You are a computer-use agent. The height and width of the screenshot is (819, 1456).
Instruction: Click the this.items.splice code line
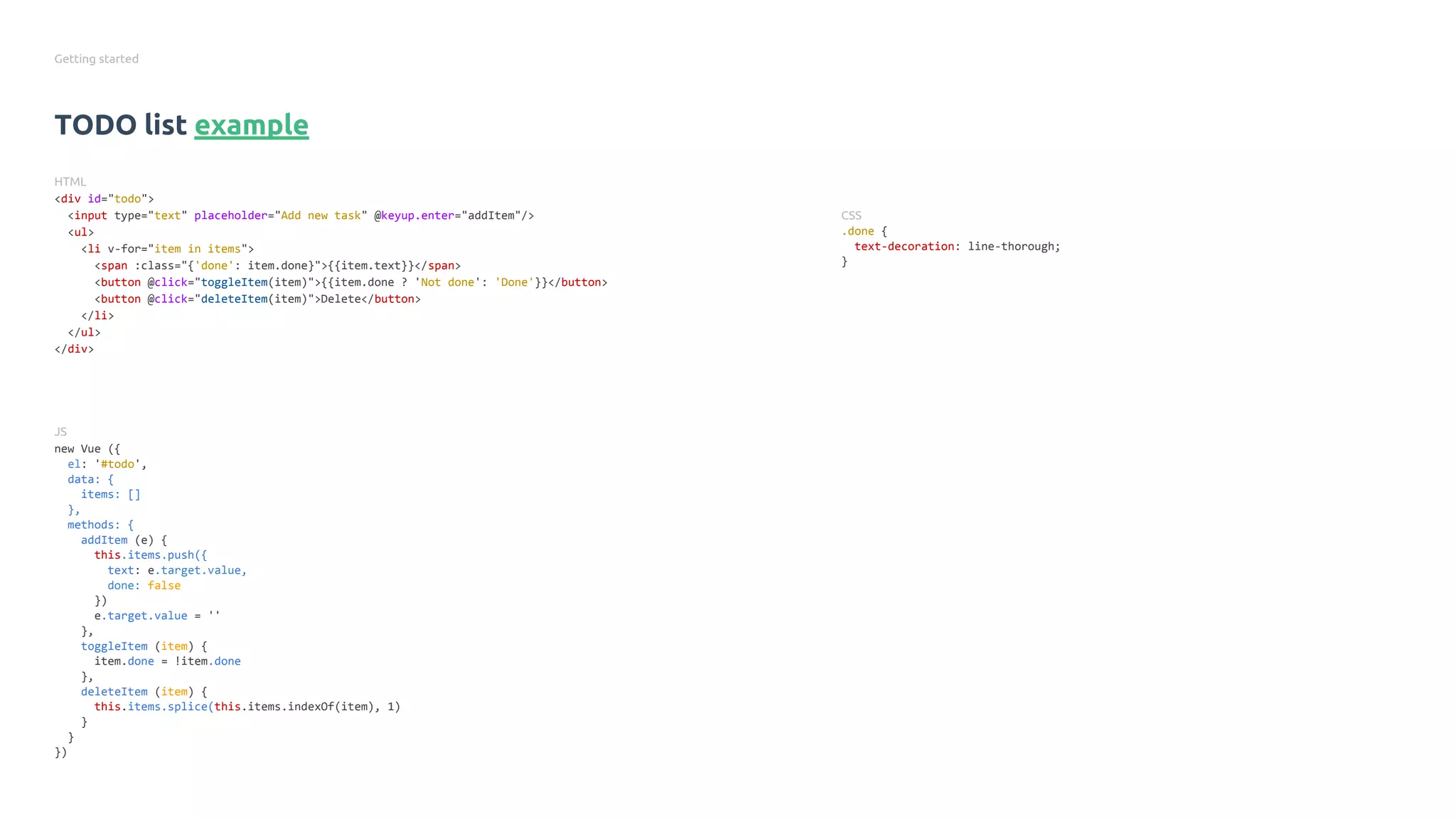[x=247, y=707]
